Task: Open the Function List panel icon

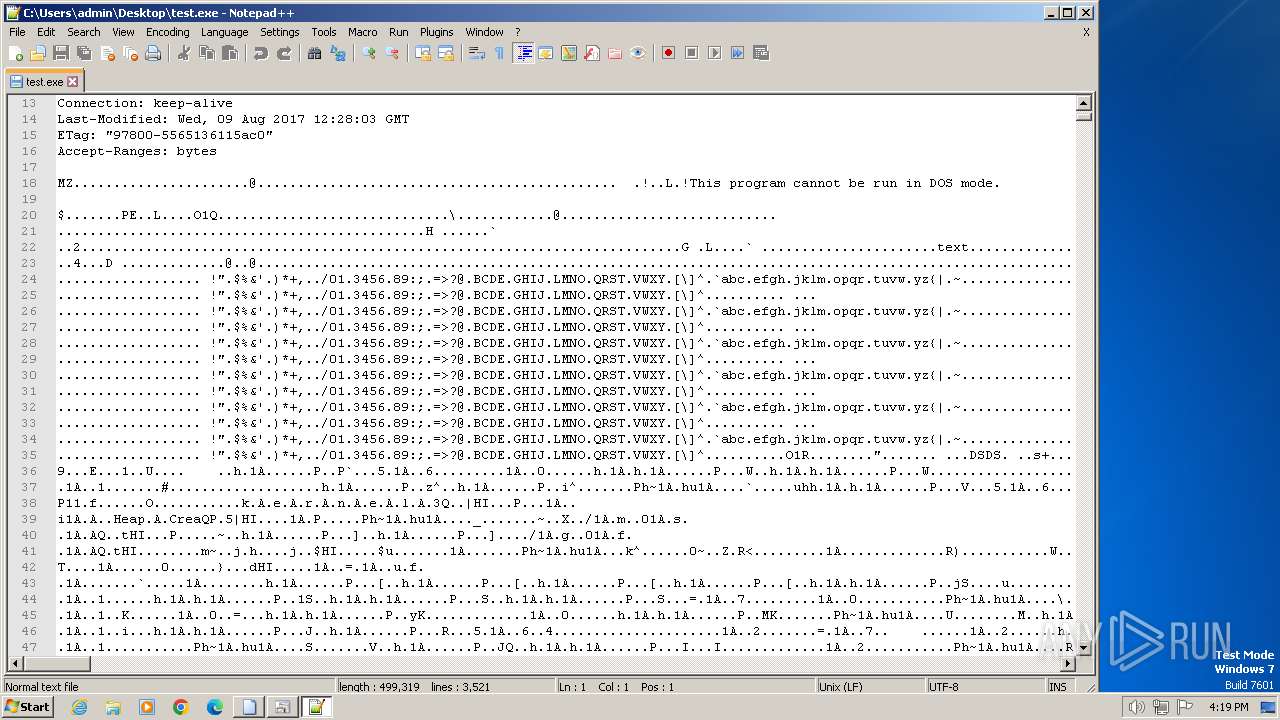Action: (592, 53)
